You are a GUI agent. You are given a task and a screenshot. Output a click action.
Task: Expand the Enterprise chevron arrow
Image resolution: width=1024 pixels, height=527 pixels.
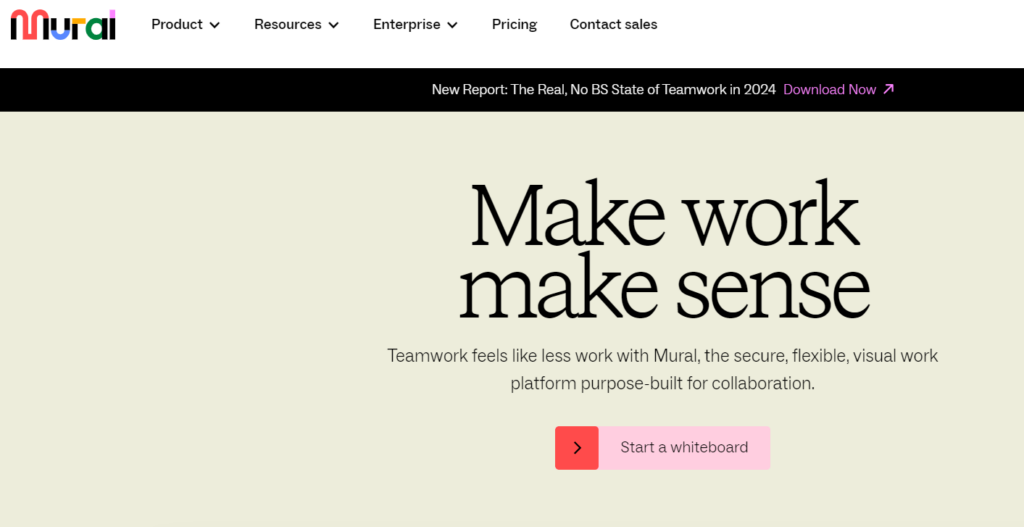[453, 25]
